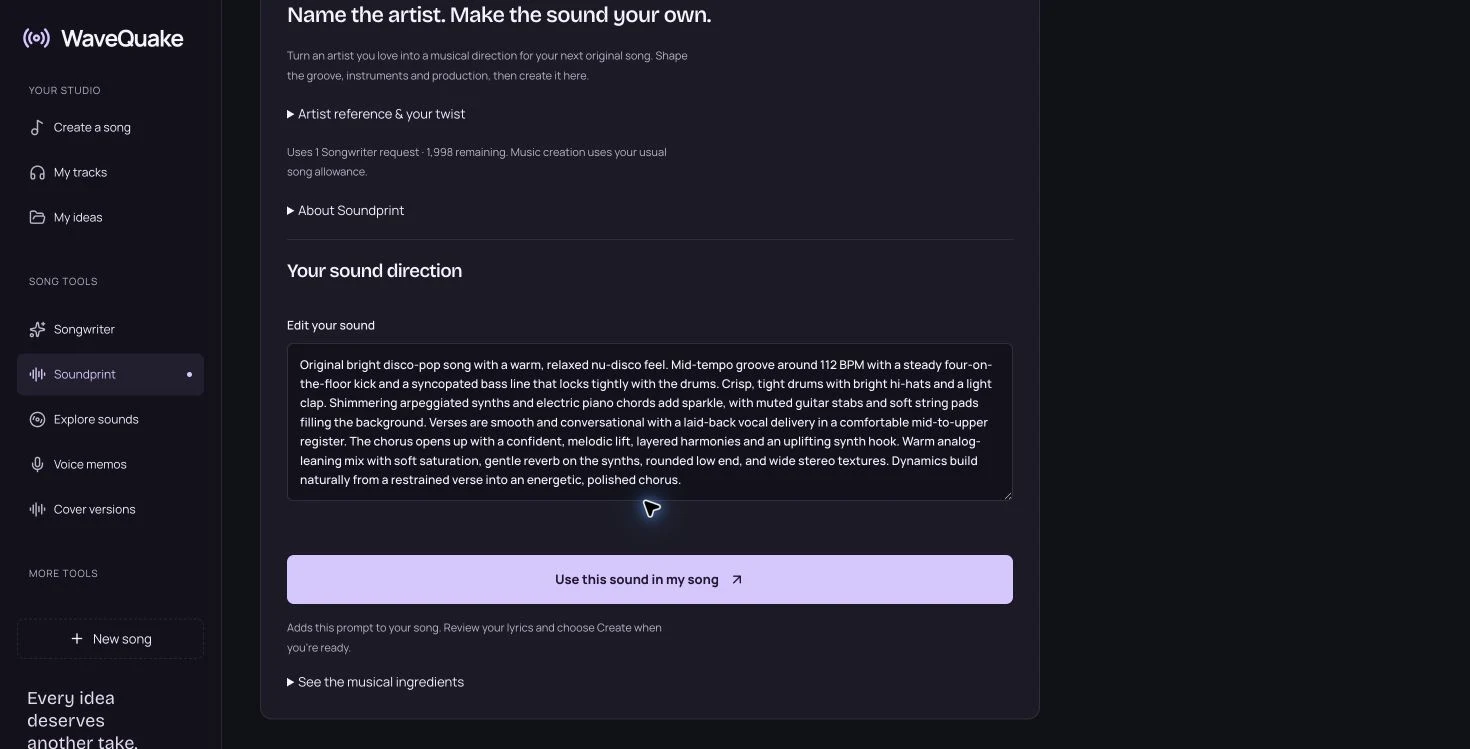Expand See the musical ingredients

coord(376,682)
